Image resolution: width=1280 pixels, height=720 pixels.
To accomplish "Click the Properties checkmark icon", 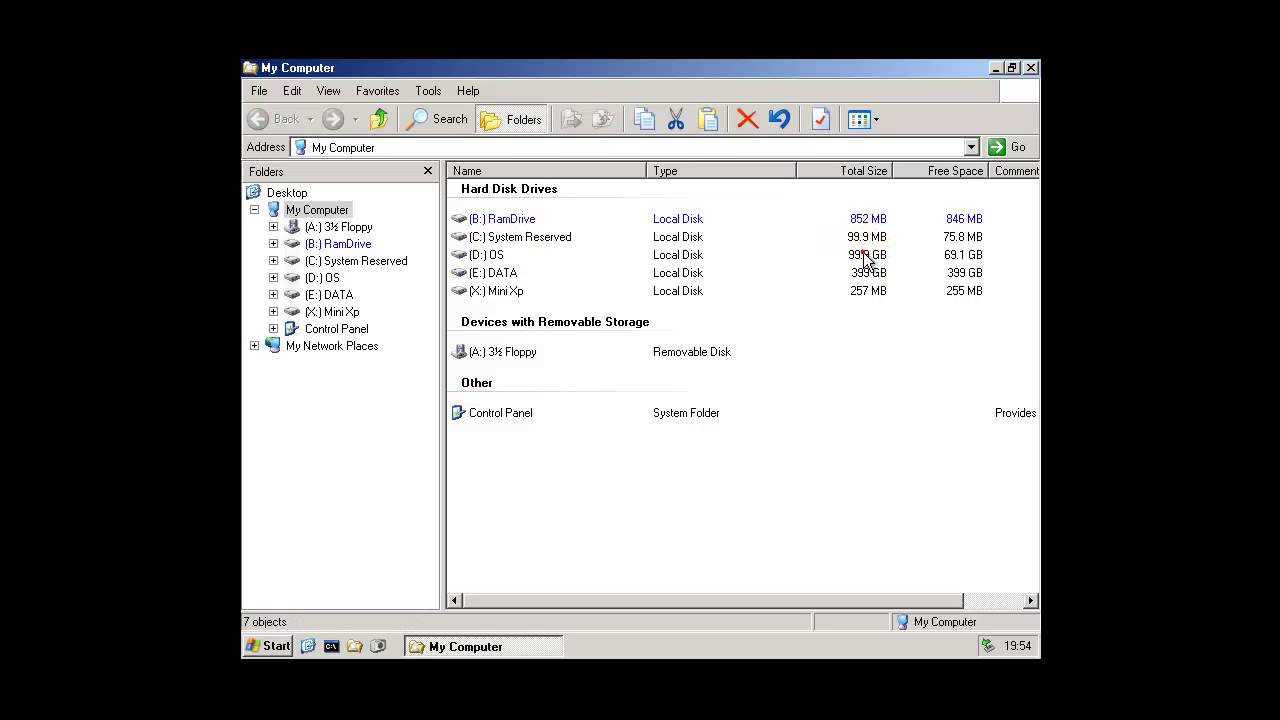I will coord(821,119).
